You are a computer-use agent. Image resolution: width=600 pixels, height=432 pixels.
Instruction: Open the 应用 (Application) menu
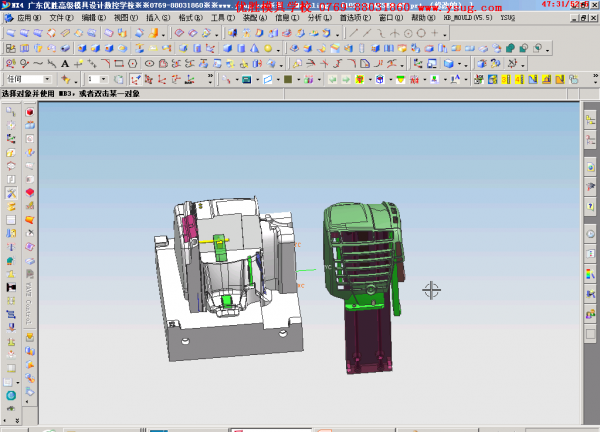pos(29,18)
